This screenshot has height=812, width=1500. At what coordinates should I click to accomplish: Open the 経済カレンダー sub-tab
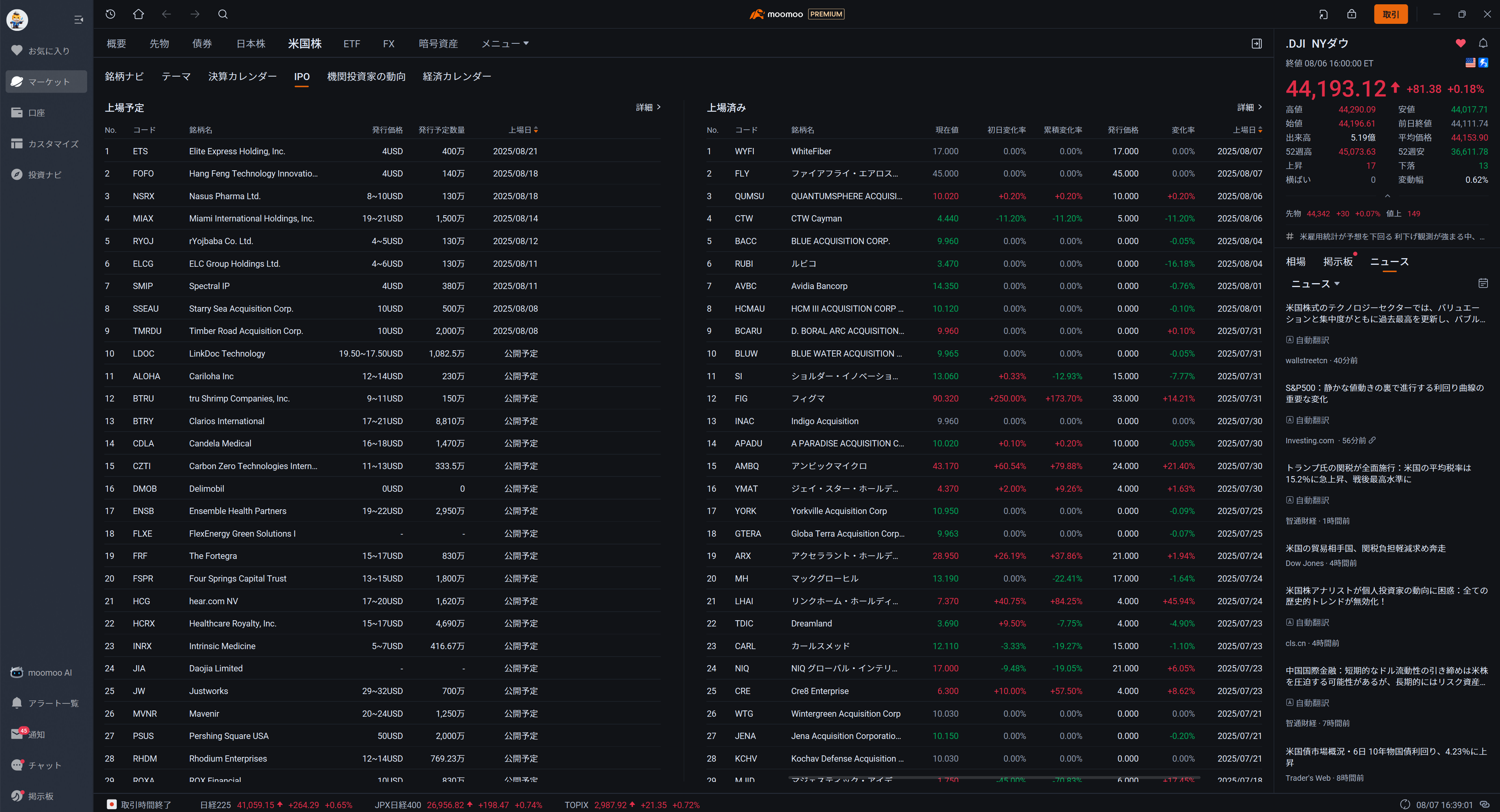click(457, 76)
